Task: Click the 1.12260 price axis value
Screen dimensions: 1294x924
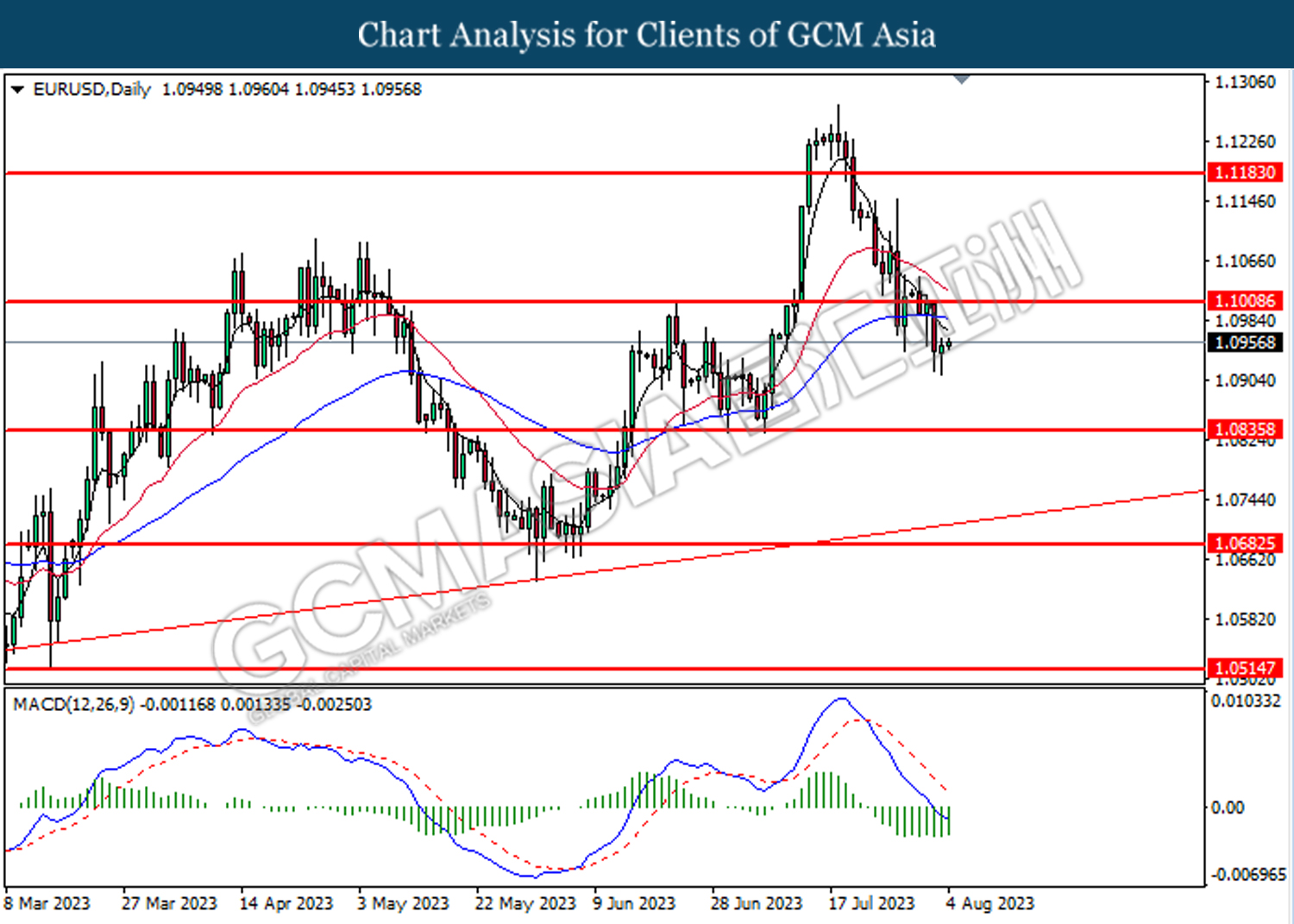Action: pos(1245,141)
